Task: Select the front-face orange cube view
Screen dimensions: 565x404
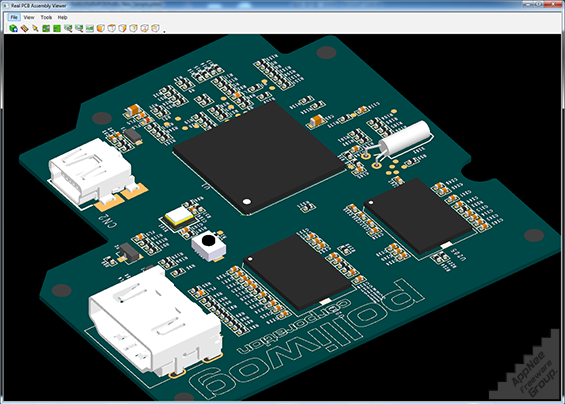Action: point(101,28)
